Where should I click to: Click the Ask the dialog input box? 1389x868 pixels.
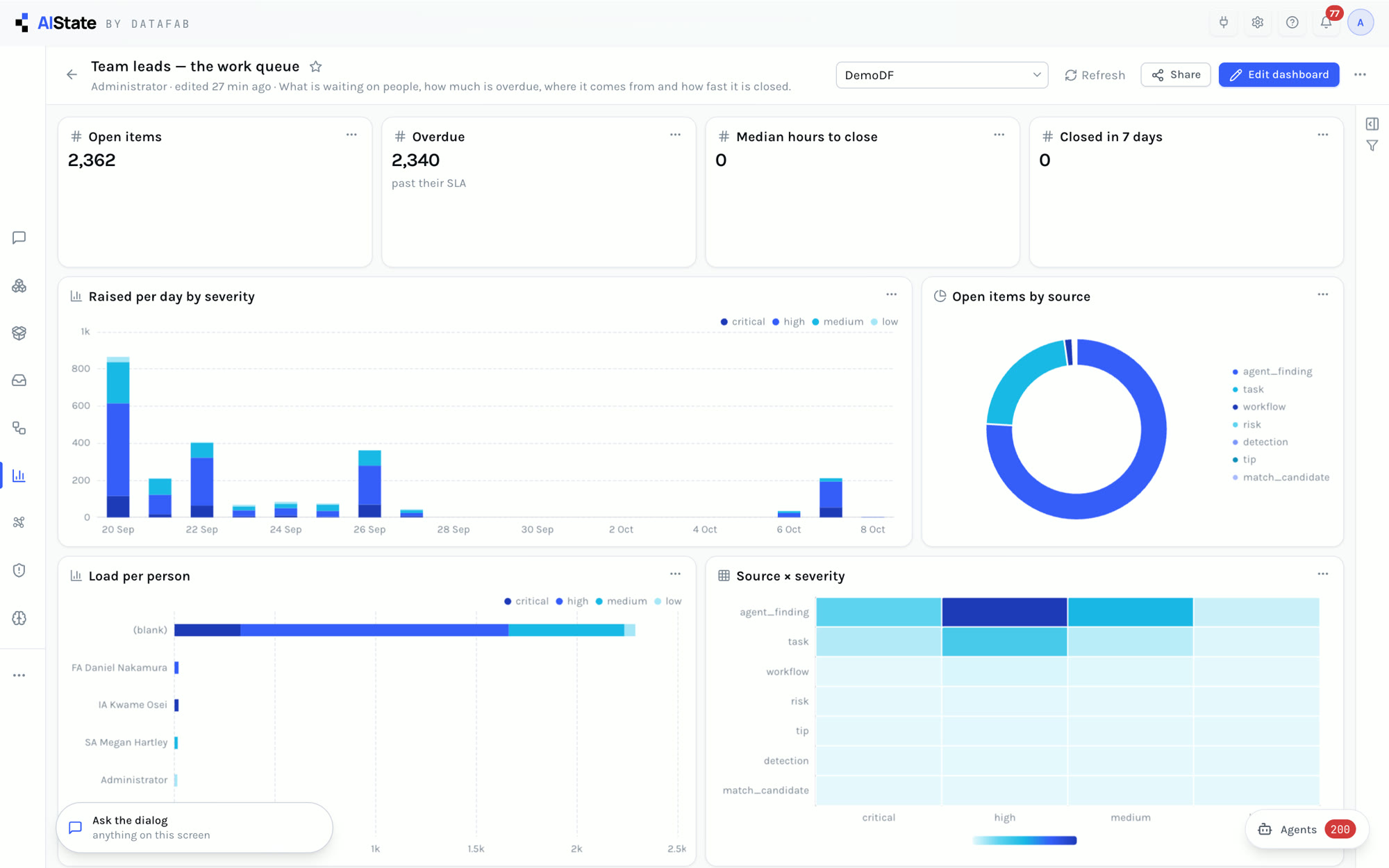tap(194, 828)
